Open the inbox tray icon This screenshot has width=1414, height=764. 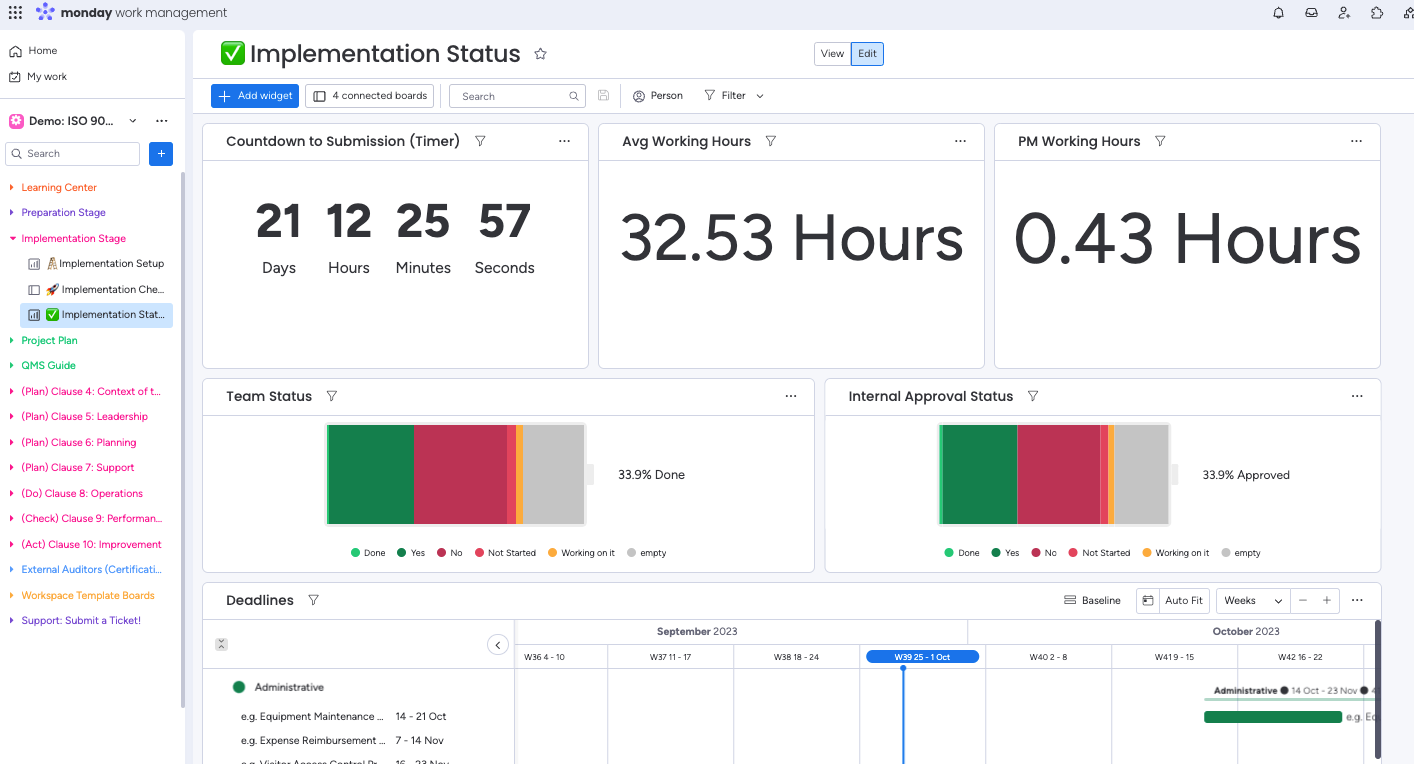coord(1311,13)
